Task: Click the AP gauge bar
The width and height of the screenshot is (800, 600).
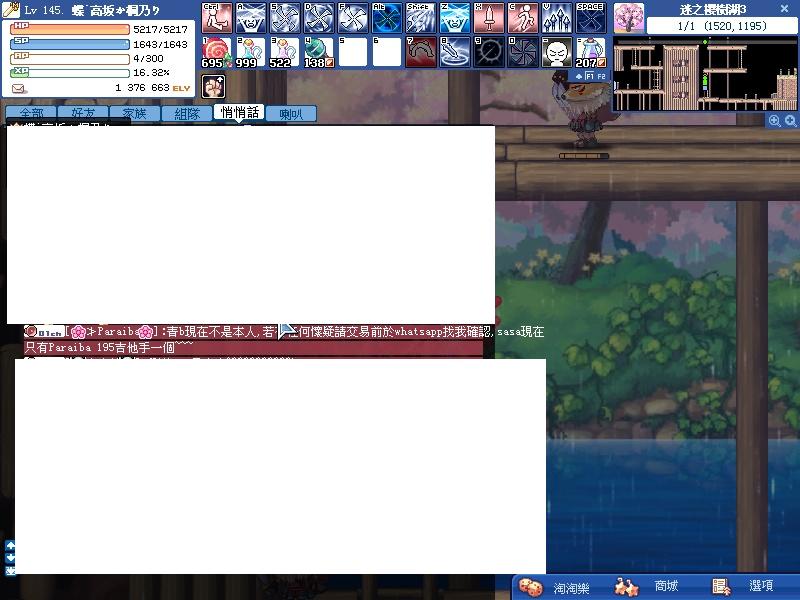Action: pos(70,58)
